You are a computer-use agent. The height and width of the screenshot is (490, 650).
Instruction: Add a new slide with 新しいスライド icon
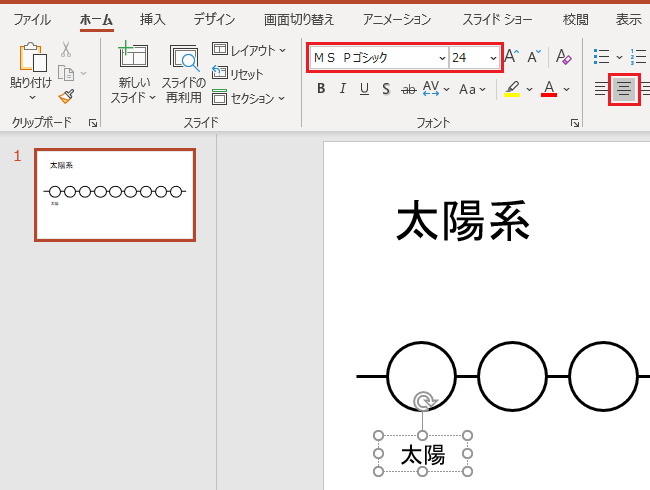[133, 55]
